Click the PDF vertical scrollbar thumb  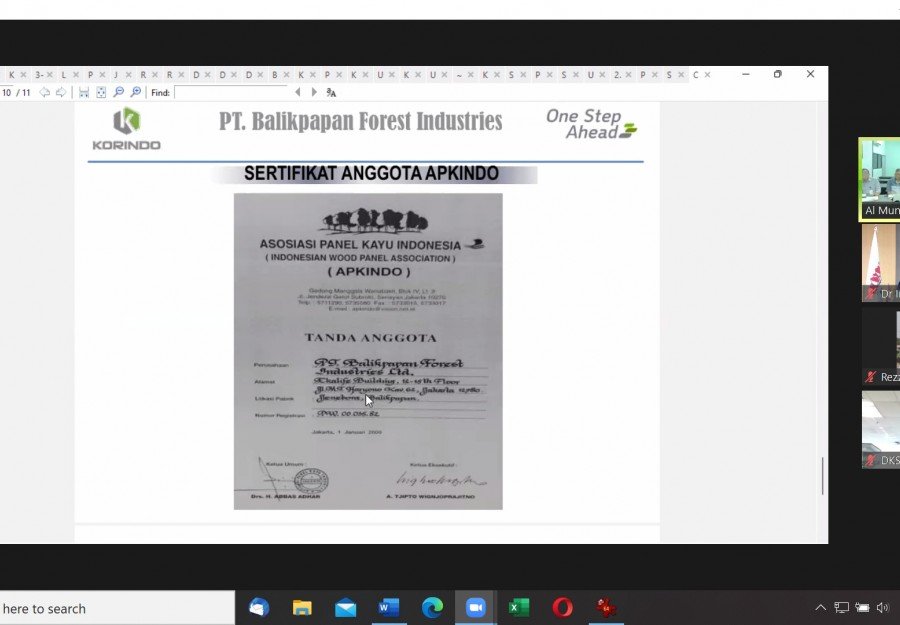click(x=822, y=476)
